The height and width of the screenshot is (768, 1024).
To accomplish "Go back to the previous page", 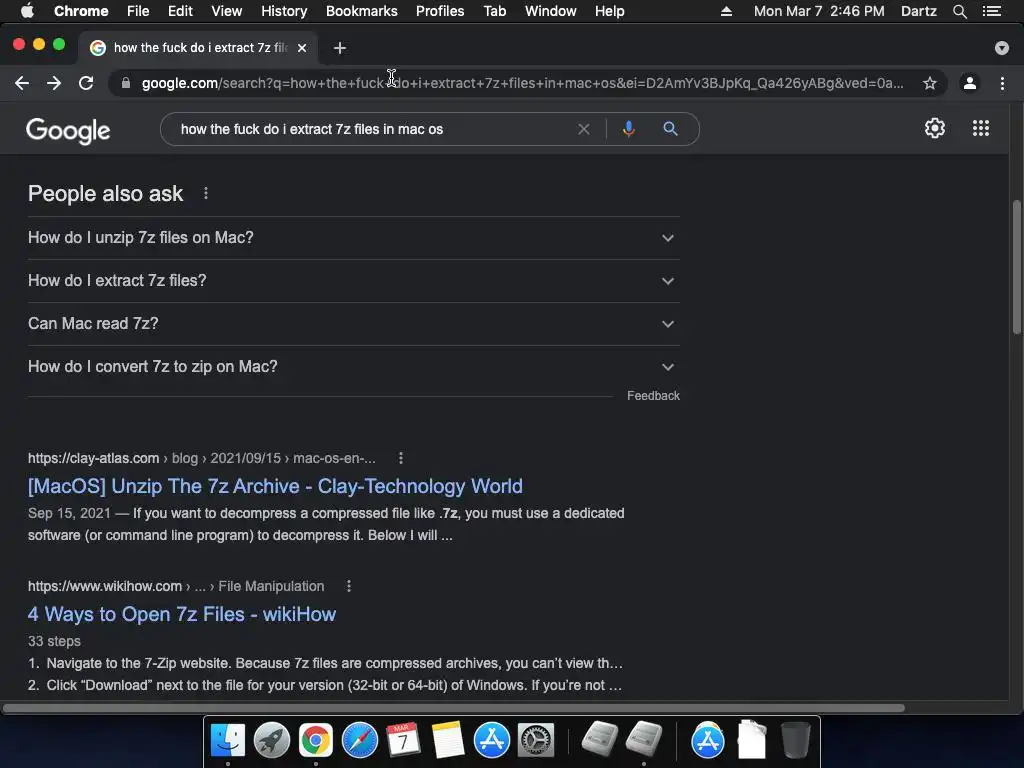I will tap(22, 83).
